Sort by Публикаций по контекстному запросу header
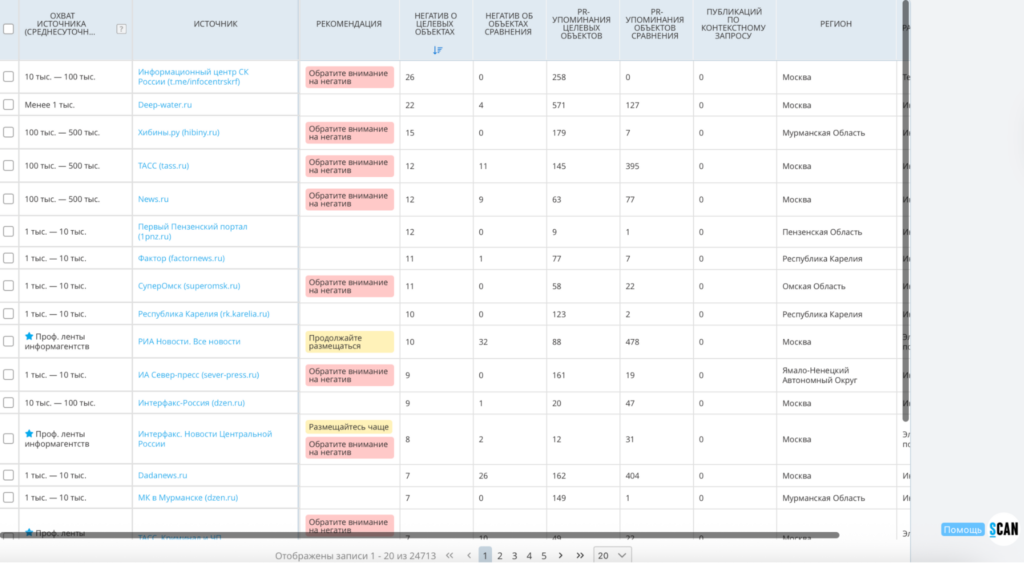This screenshot has width=1024, height=563. pyautogui.click(x=734, y=24)
